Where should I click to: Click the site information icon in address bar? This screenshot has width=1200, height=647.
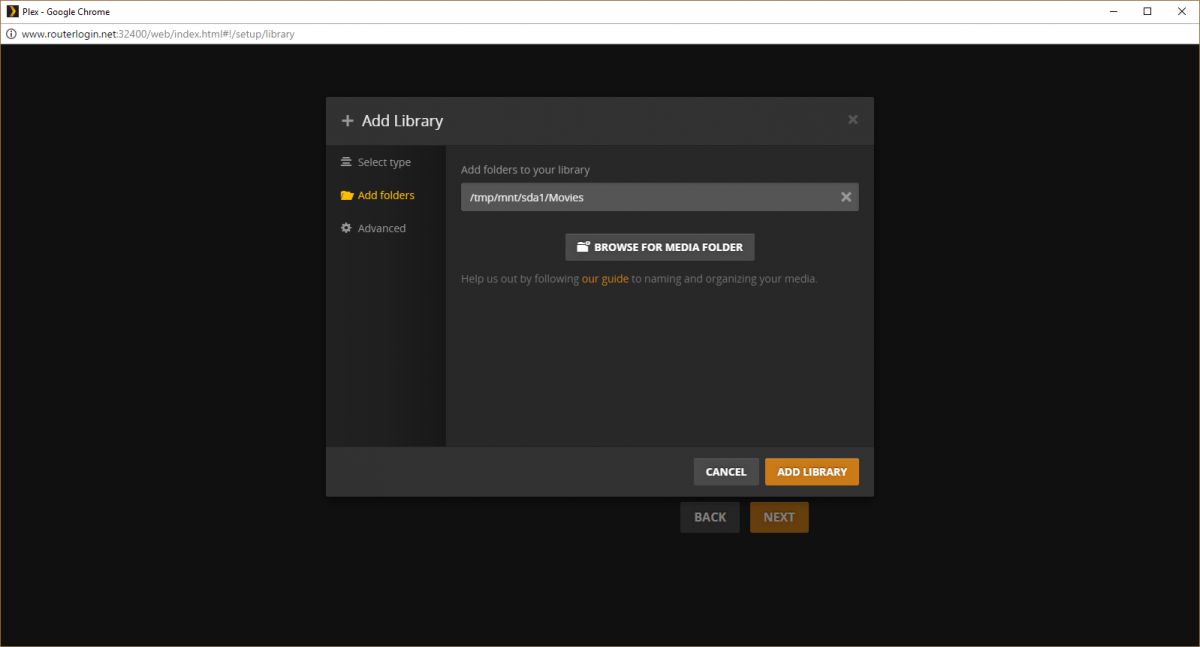11,34
